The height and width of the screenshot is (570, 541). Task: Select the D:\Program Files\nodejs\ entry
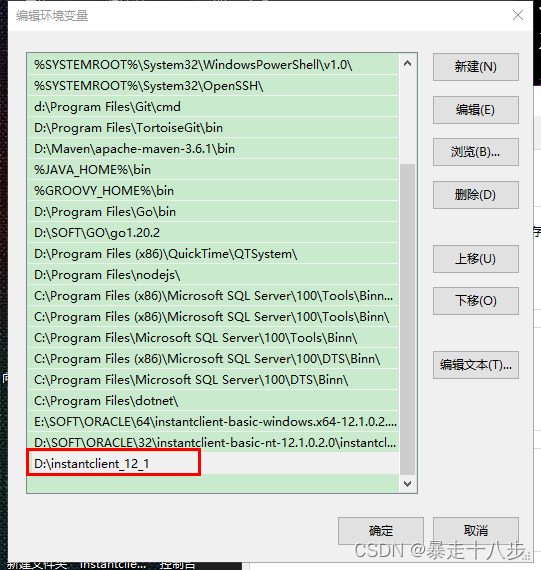[x=213, y=275]
